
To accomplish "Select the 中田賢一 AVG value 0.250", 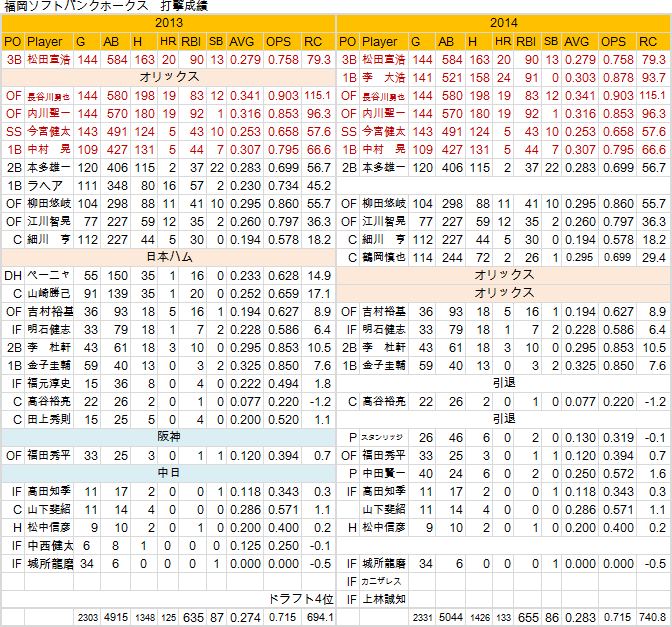I will point(580,474).
